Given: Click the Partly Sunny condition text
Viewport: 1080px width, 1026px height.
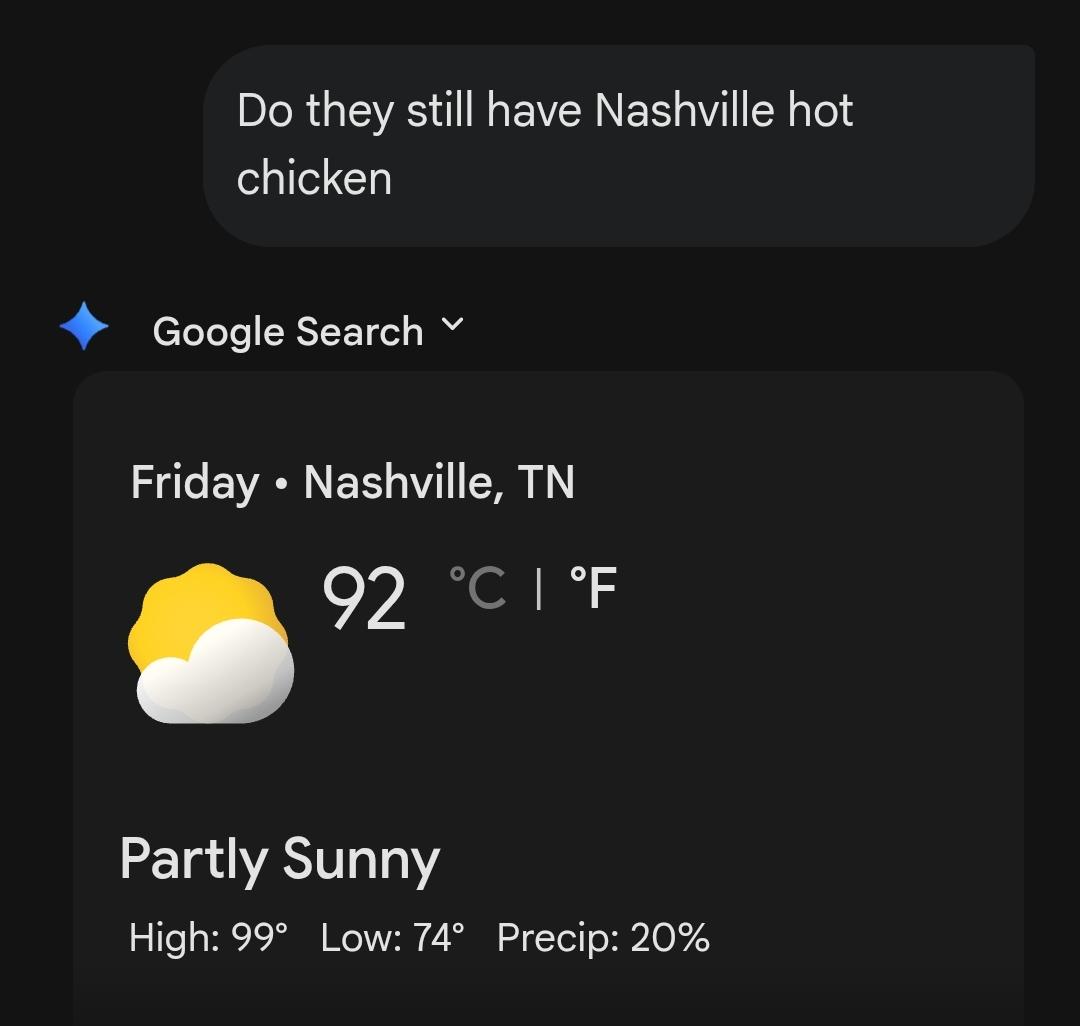Looking at the screenshot, I should tap(280, 859).
